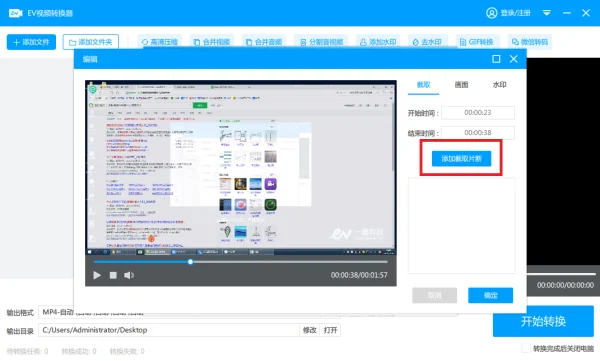Screen dimensions: 600x361
Task: Click the 添加截取片断 button
Action: tap(461, 158)
